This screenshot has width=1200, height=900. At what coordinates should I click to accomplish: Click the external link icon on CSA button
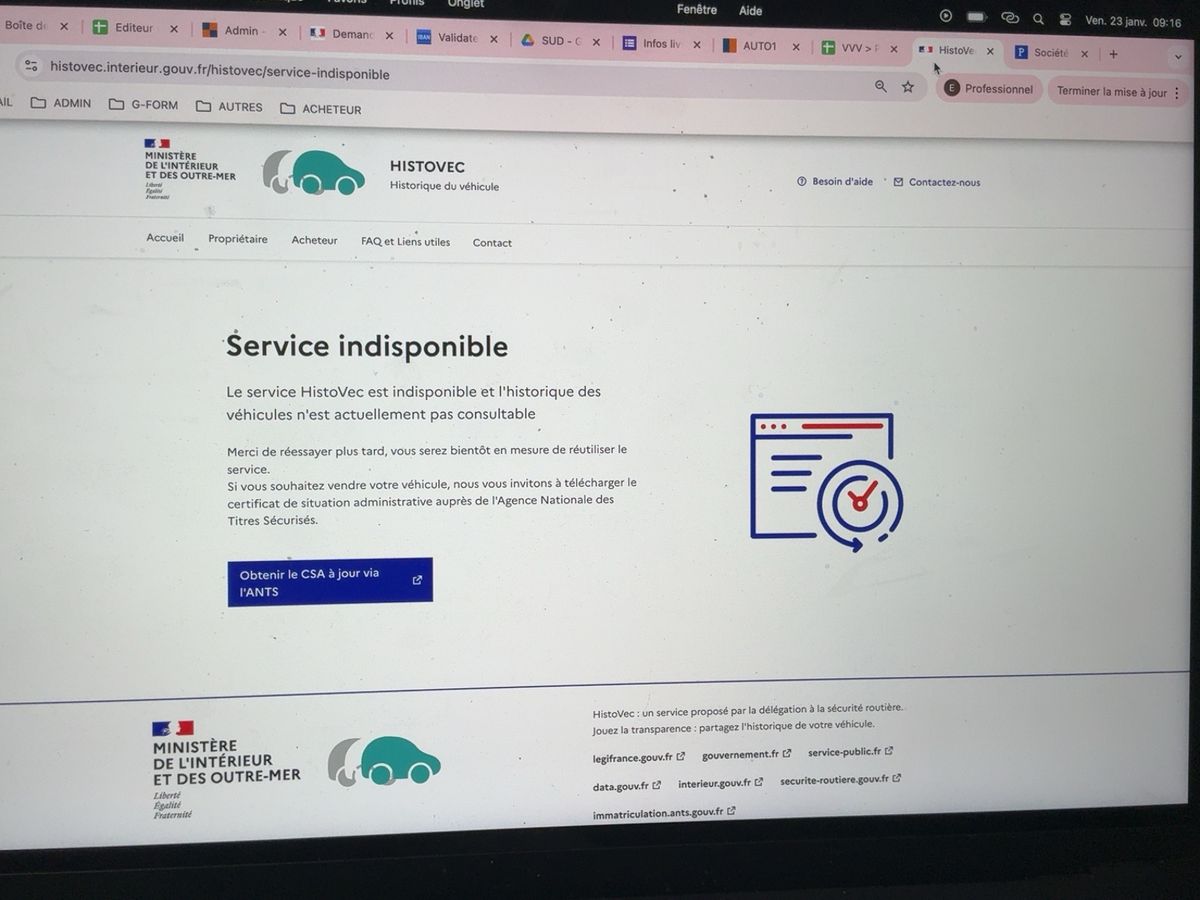(417, 580)
